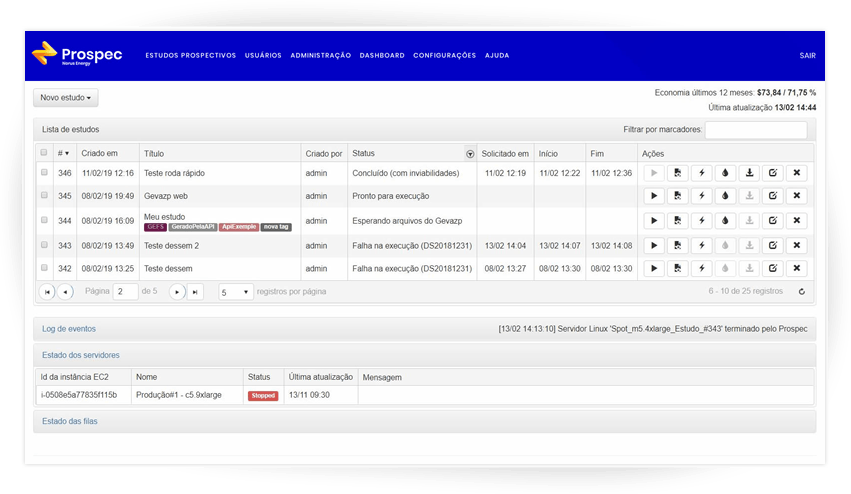Edit study 343 using the pencil icon
Viewport: 851px width, 494px height.
pos(773,244)
